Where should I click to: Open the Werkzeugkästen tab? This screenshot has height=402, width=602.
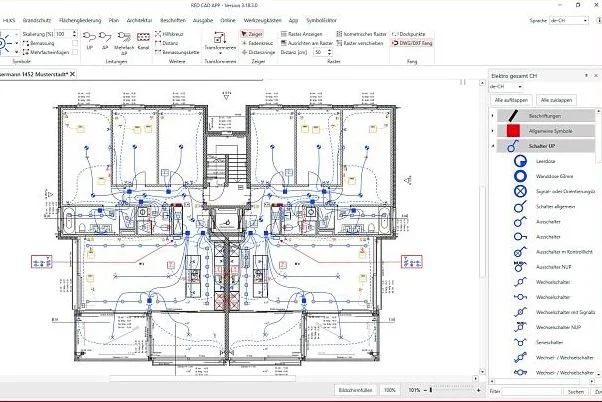262,20
